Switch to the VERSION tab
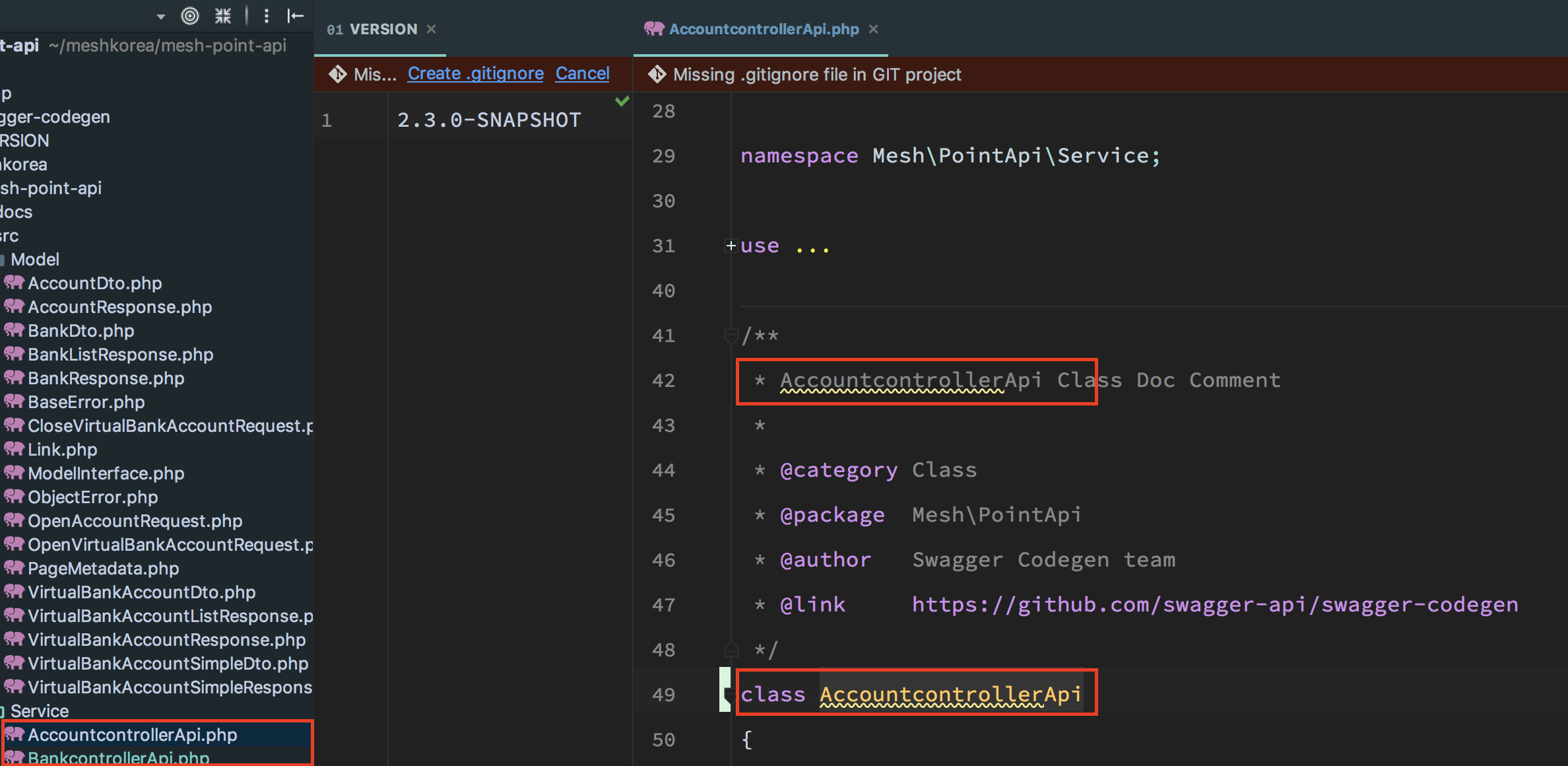The height and width of the screenshot is (766, 1568). pyautogui.click(x=383, y=29)
